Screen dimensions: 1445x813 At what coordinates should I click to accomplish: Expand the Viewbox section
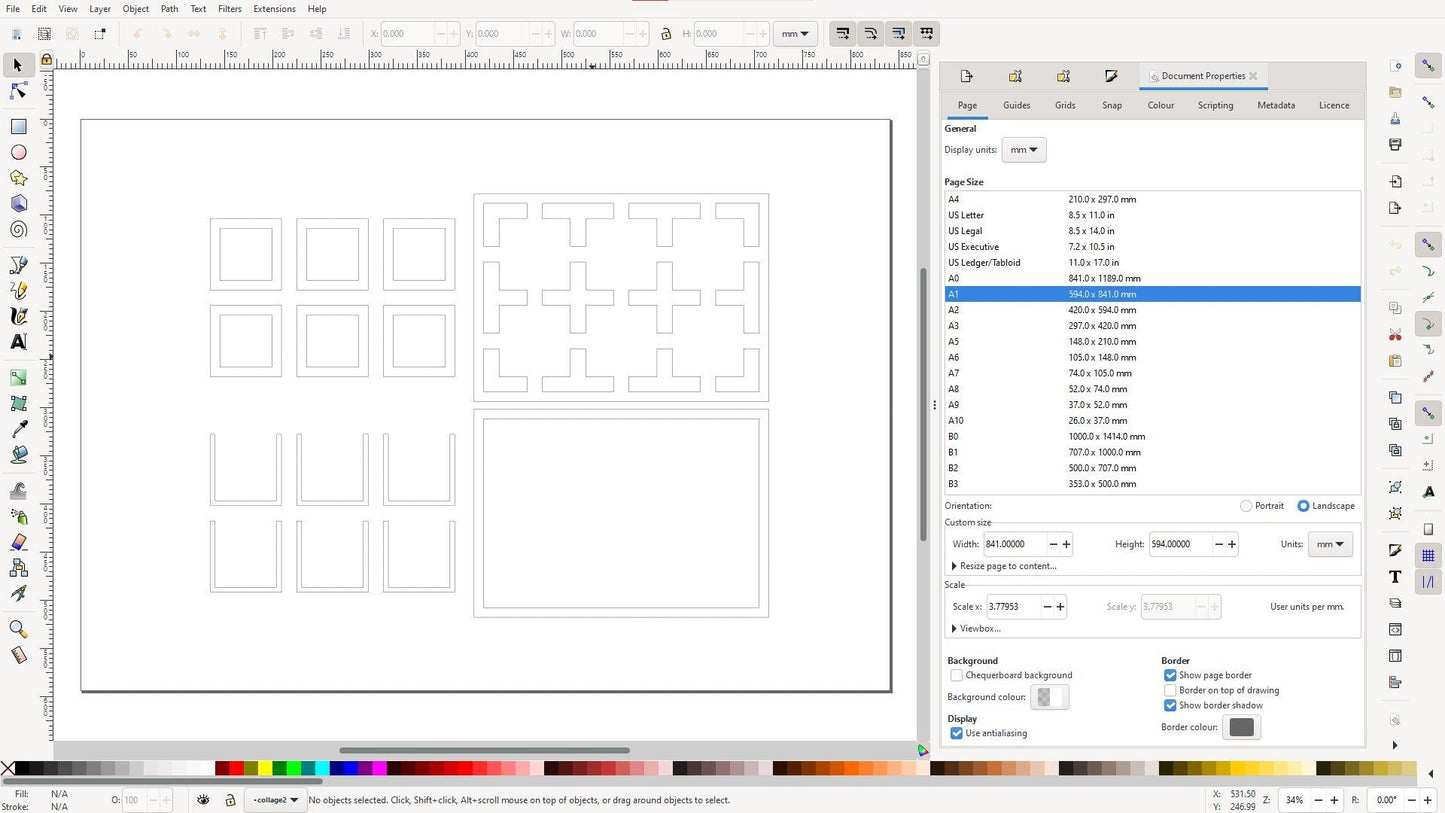coord(978,629)
